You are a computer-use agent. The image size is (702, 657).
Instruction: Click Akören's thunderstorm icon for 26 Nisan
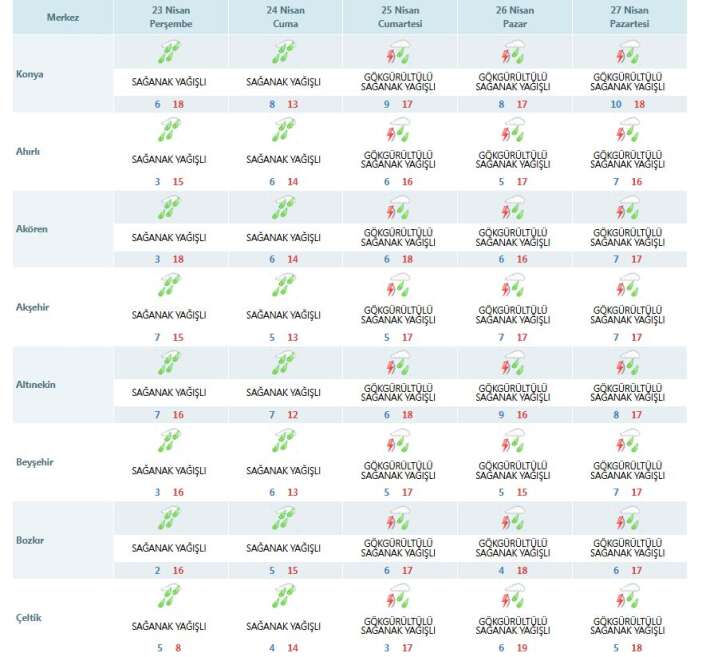pos(514,208)
